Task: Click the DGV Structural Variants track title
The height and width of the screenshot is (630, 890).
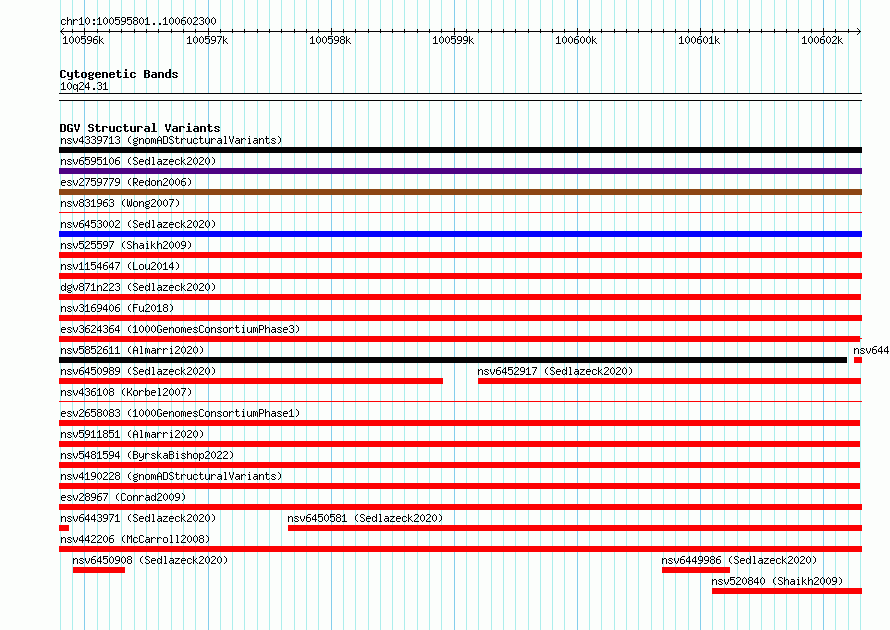Action: tap(140, 128)
